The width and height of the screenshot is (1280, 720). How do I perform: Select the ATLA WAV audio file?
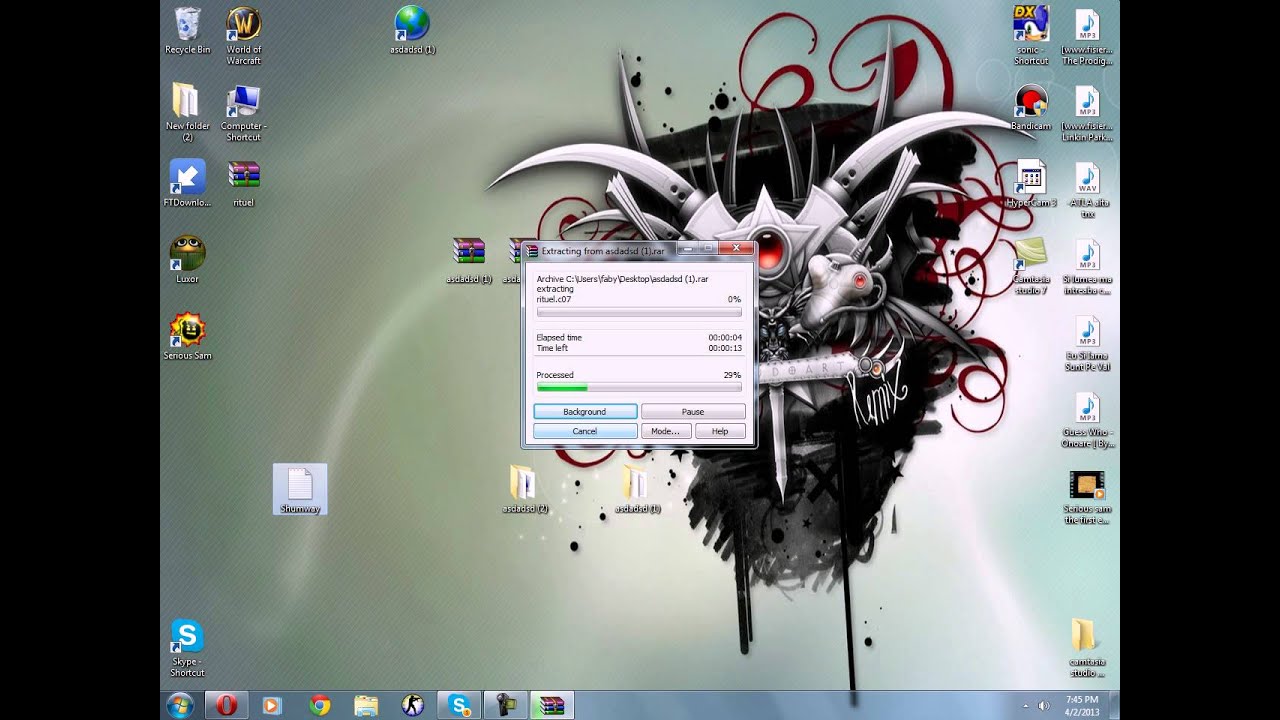pos(1086,189)
